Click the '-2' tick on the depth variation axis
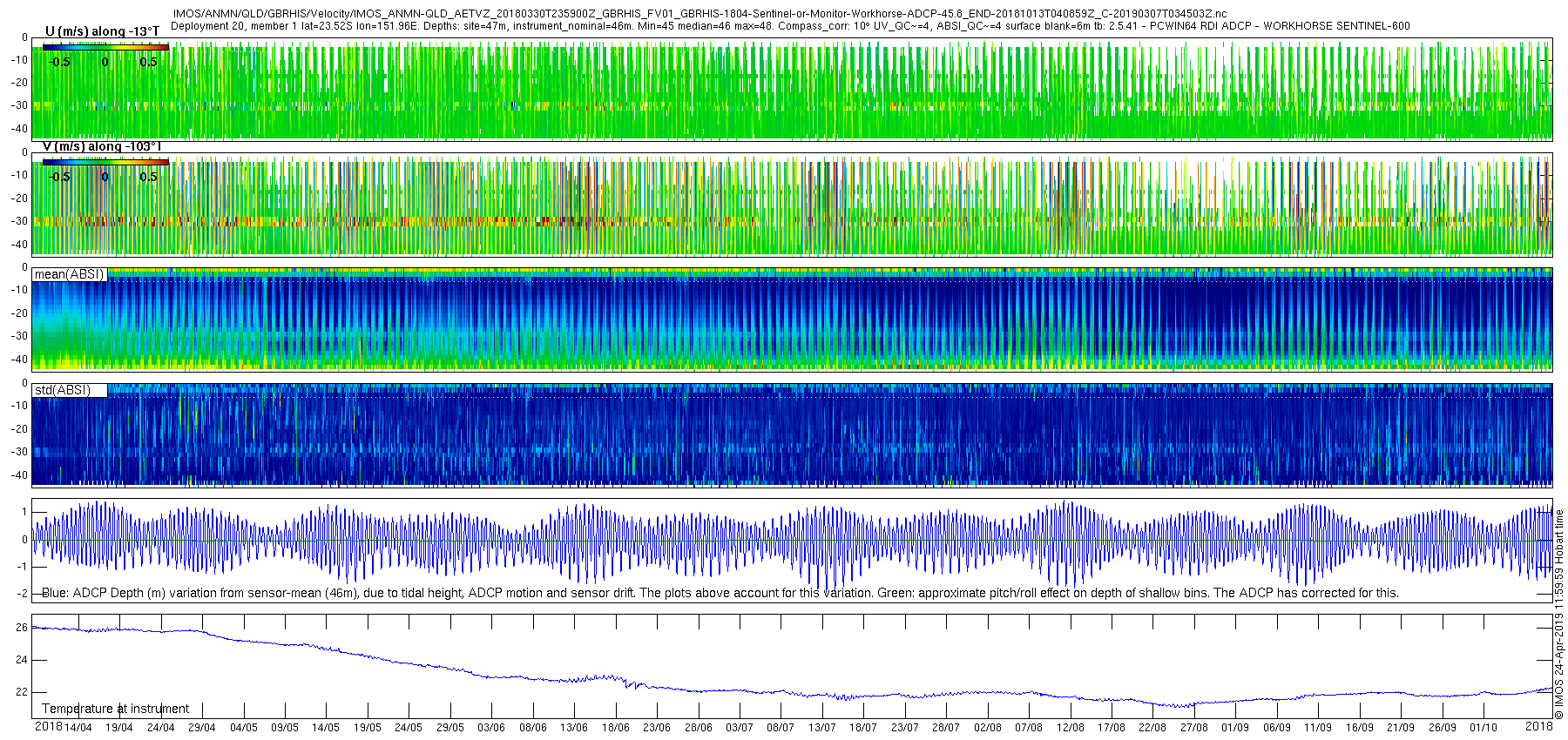Image resolution: width=1568 pixels, height=740 pixels. [22, 594]
